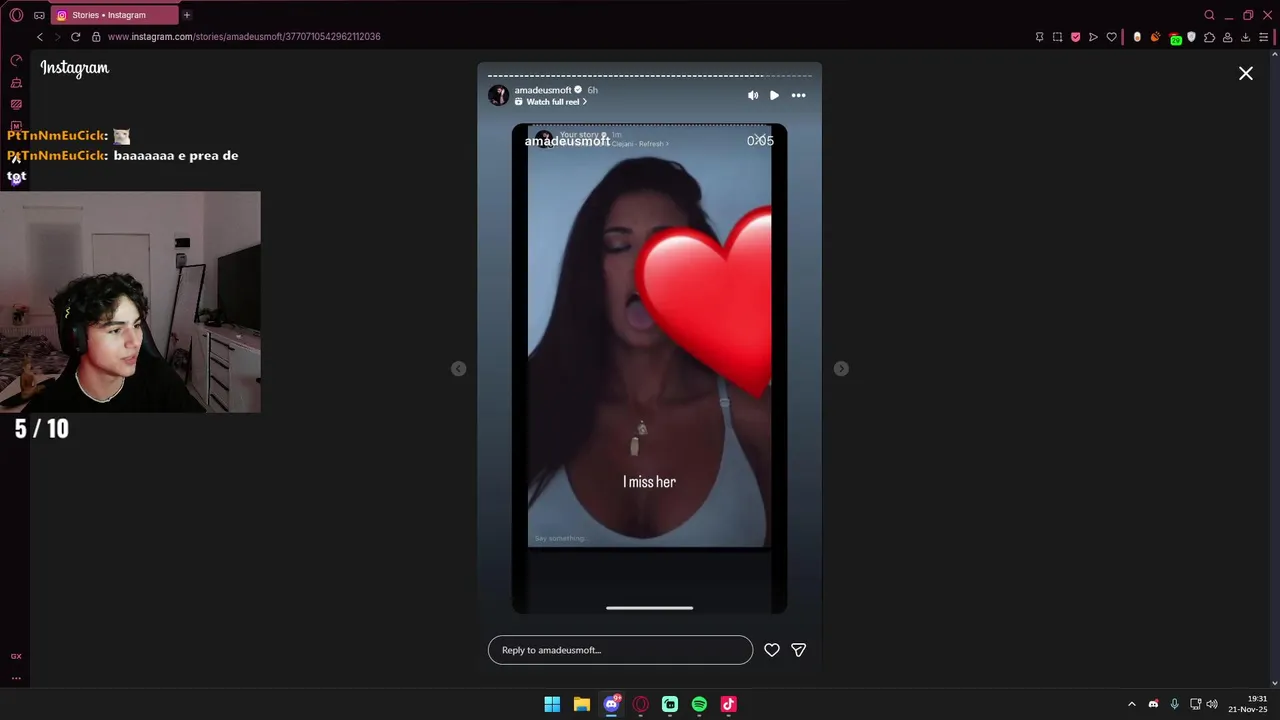Select the Stories • Instagram tab

pyautogui.click(x=113, y=15)
